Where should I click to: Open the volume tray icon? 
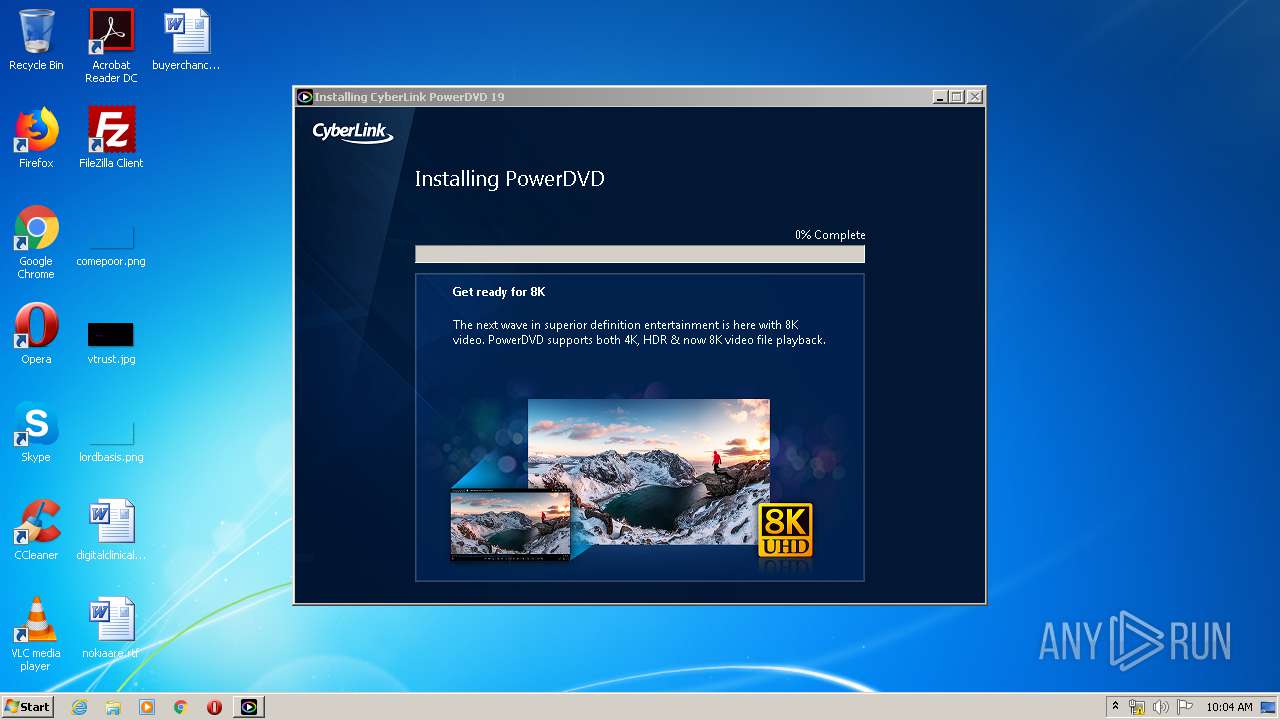click(1161, 707)
